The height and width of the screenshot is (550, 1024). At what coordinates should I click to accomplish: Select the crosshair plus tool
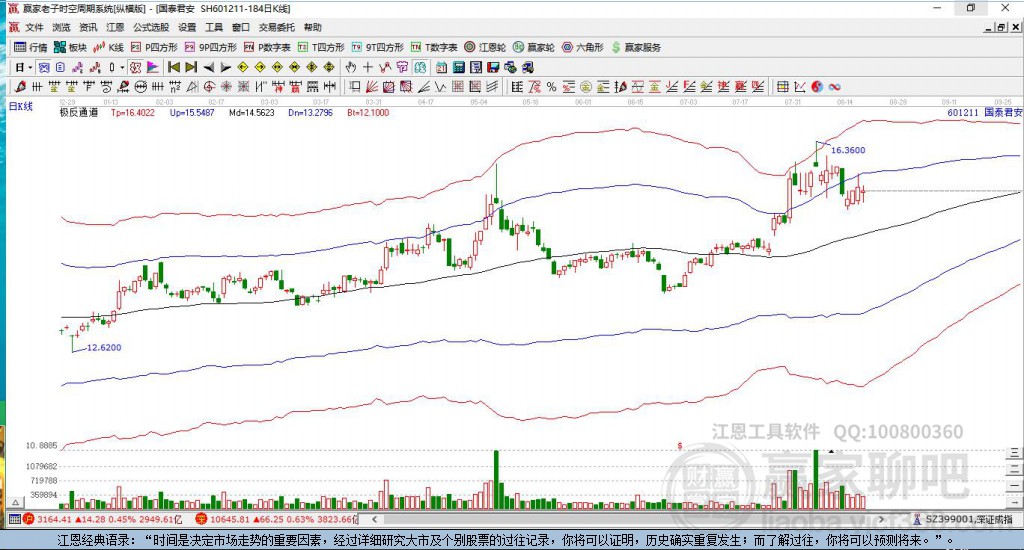[368, 67]
